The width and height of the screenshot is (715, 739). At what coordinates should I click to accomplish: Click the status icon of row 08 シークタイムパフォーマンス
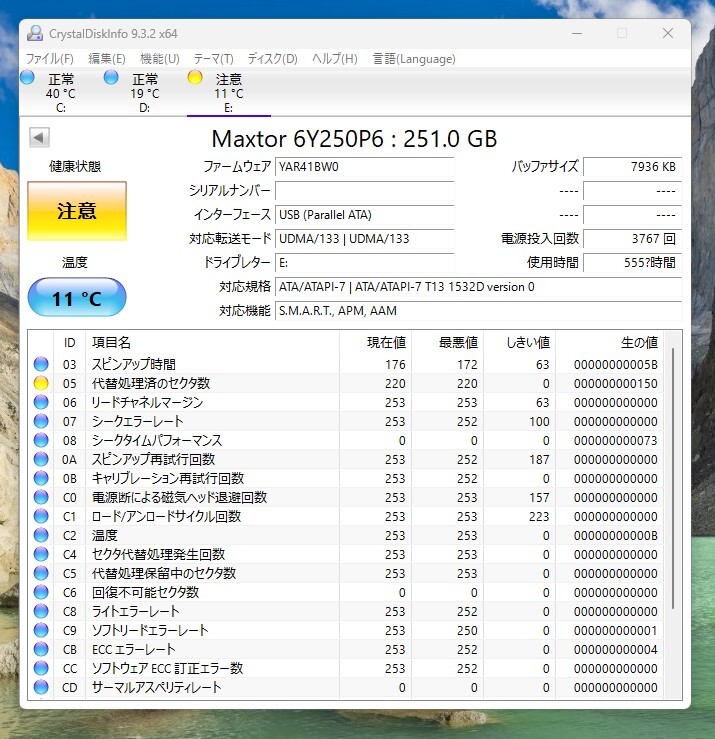tap(41, 440)
